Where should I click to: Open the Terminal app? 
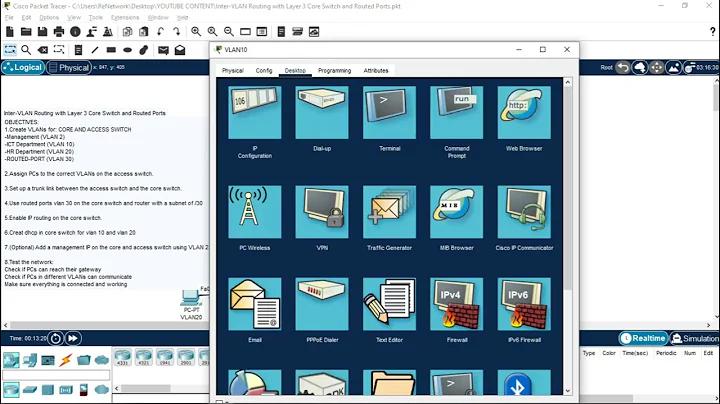click(389, 112)
